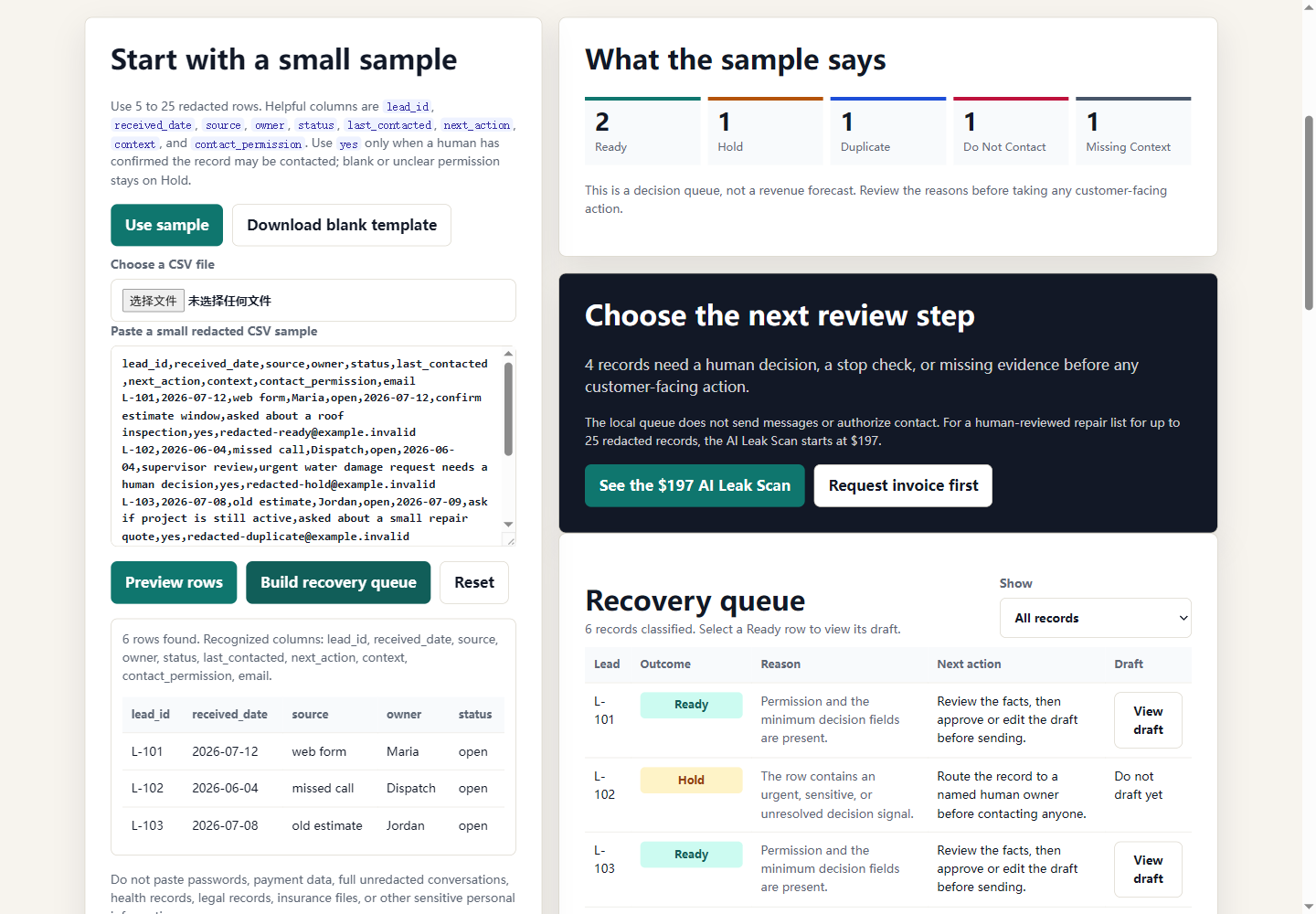Reset the sample form

(x=474, y=582)
